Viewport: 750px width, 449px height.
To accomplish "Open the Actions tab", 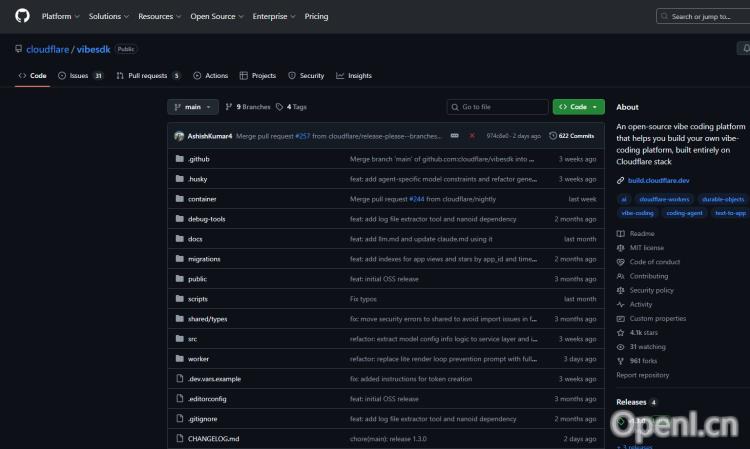I will pyautogui.click(x=210, y=76).
